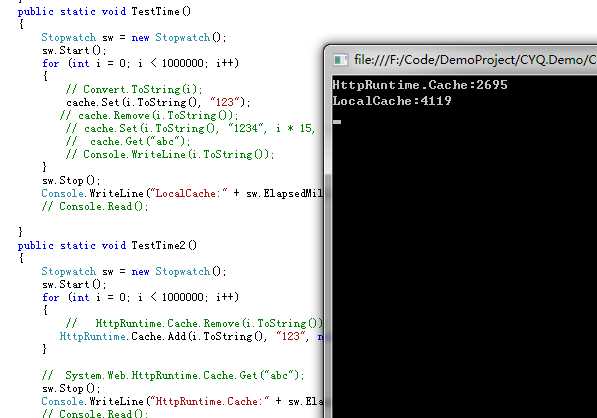Click the Console.WriteLine("LocalCache:" statement
The width and height of the screenshot is (597, 418).
182,193
